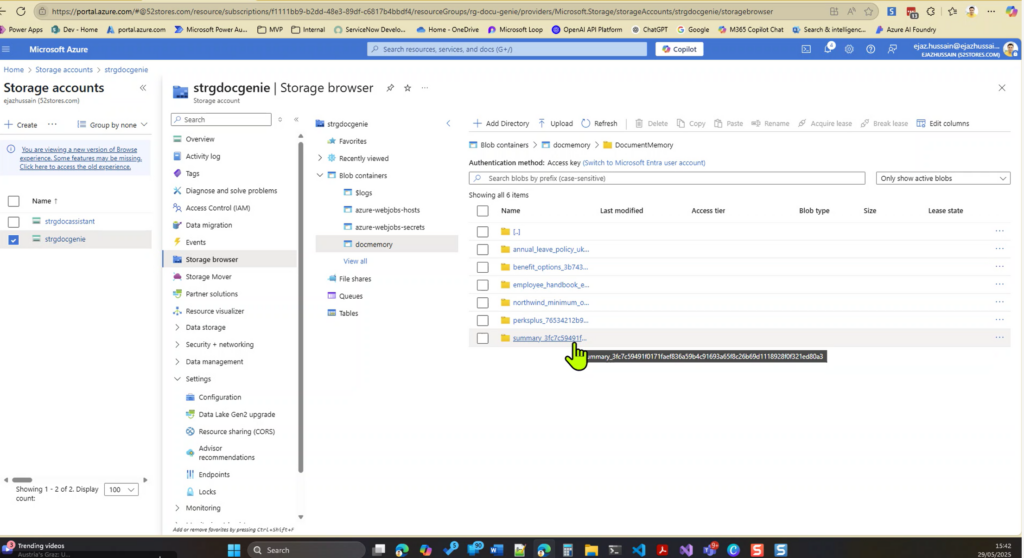Screen dimensions: 1024x558
Task: Check the box for annual_leave_policy_uk folder
Action: click(483, 249)
